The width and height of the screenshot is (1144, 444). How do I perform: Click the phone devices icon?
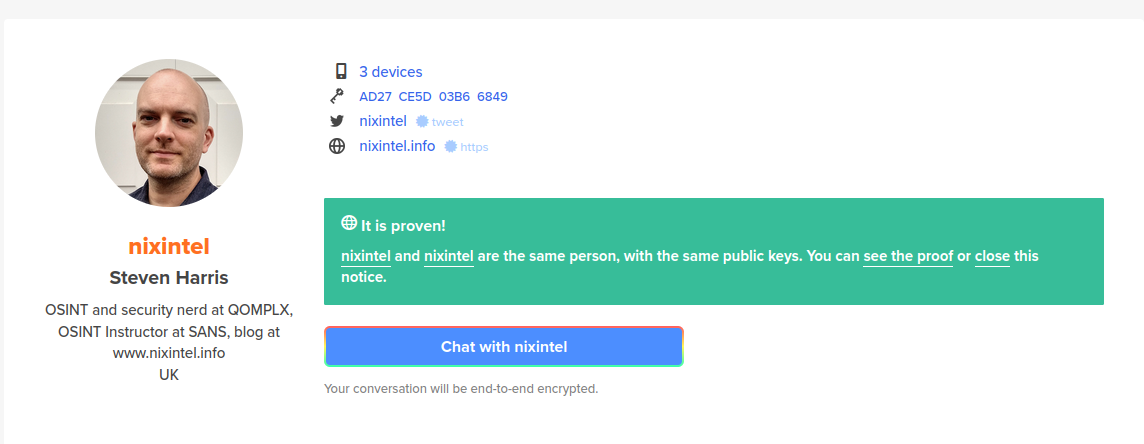click(340, 71)
